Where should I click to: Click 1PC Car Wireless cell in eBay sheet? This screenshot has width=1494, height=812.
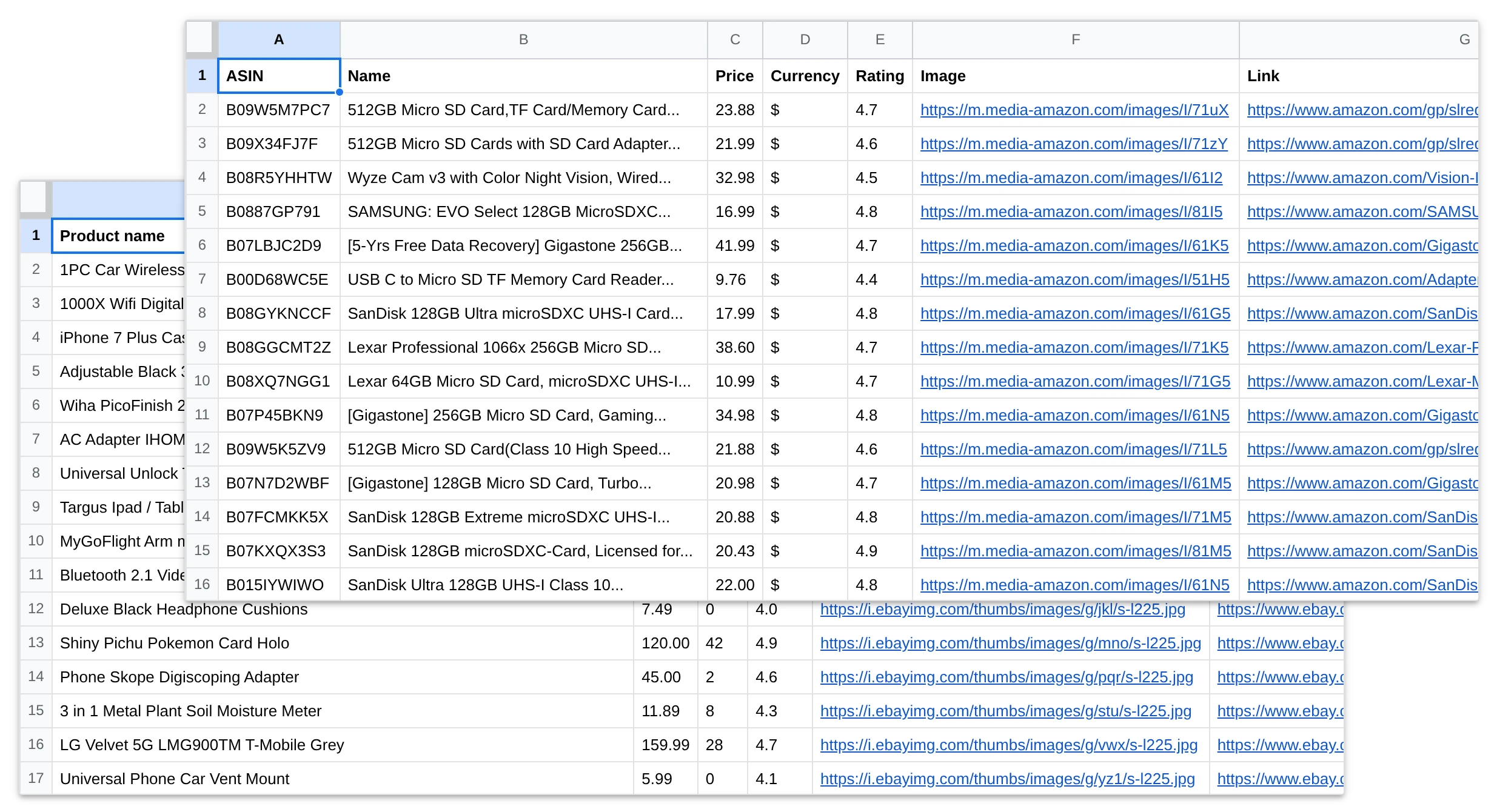coord(118,270)
